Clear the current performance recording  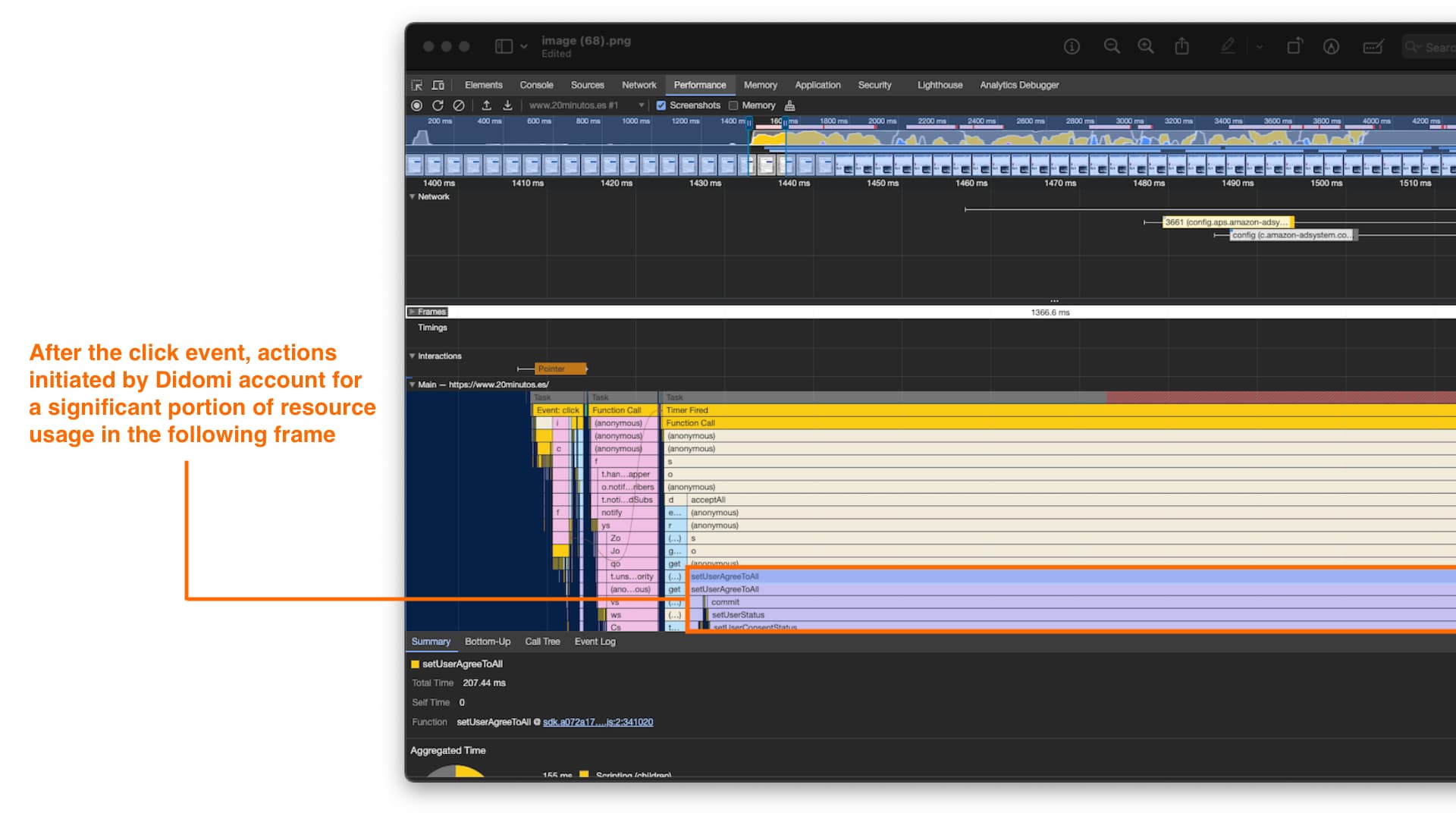coord(460,105)
